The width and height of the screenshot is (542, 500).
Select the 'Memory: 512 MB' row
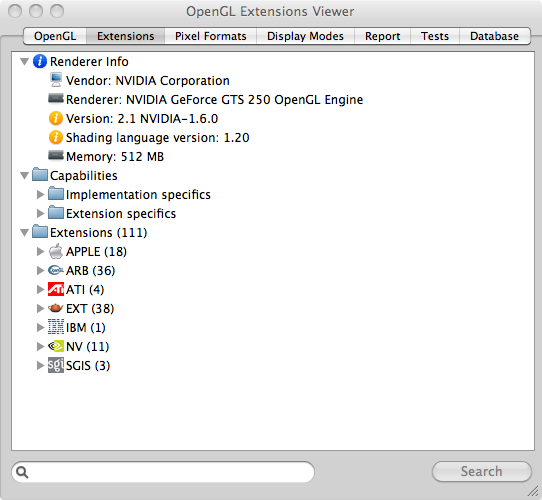(x=115, y=157)
